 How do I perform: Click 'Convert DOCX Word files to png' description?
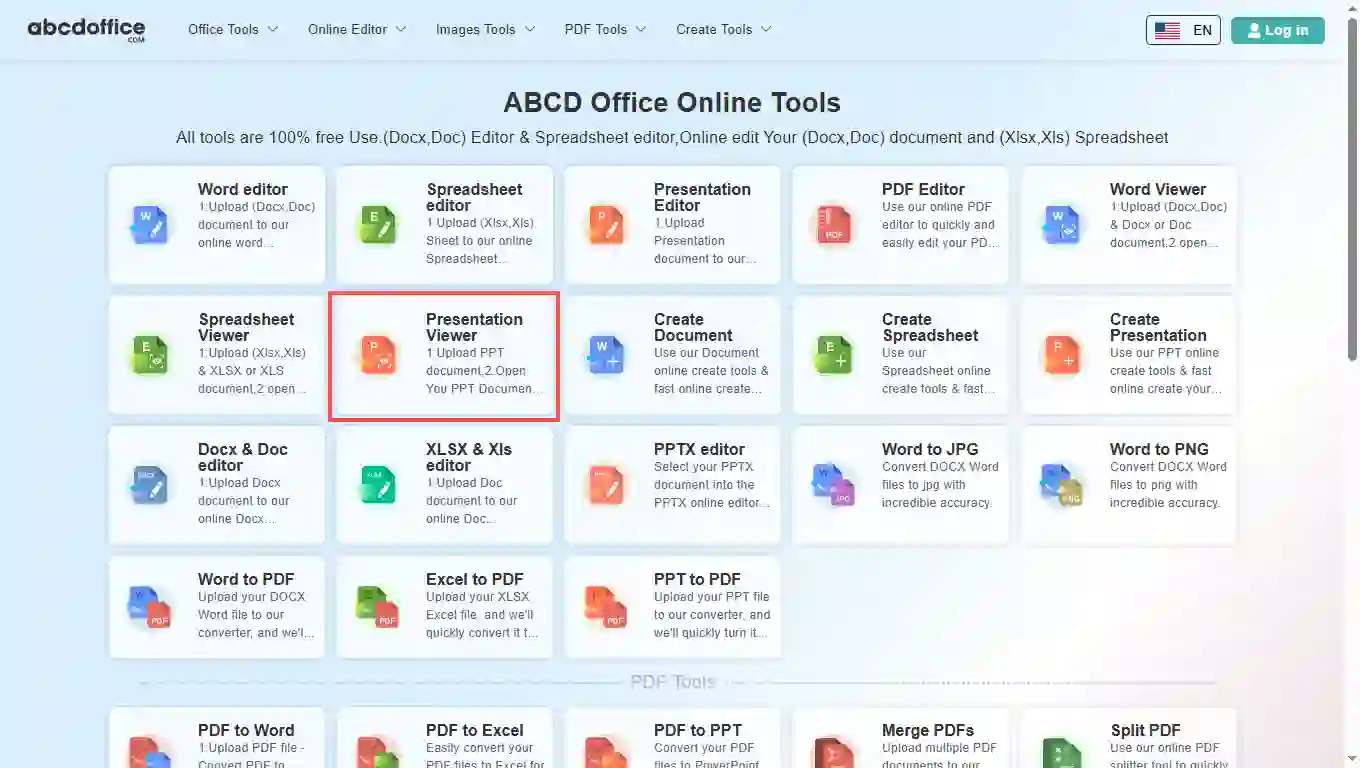click(1168, 485)
